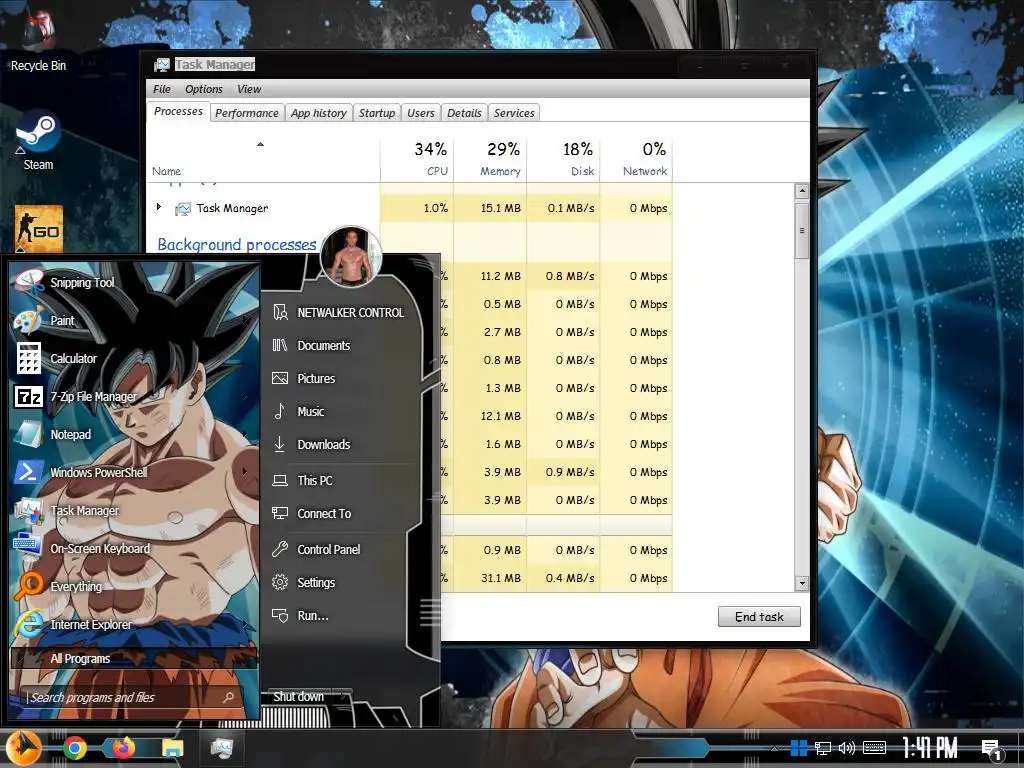Launch On-Screen Keyboard

[x=134, y=549]
